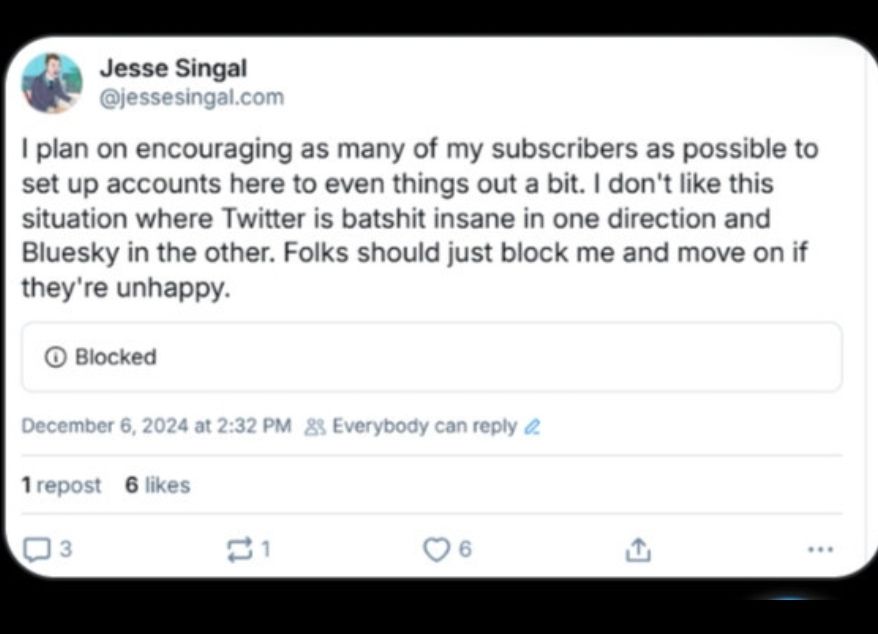Click the post body text
The image size is (878, 634).
[x=420, y=218]
